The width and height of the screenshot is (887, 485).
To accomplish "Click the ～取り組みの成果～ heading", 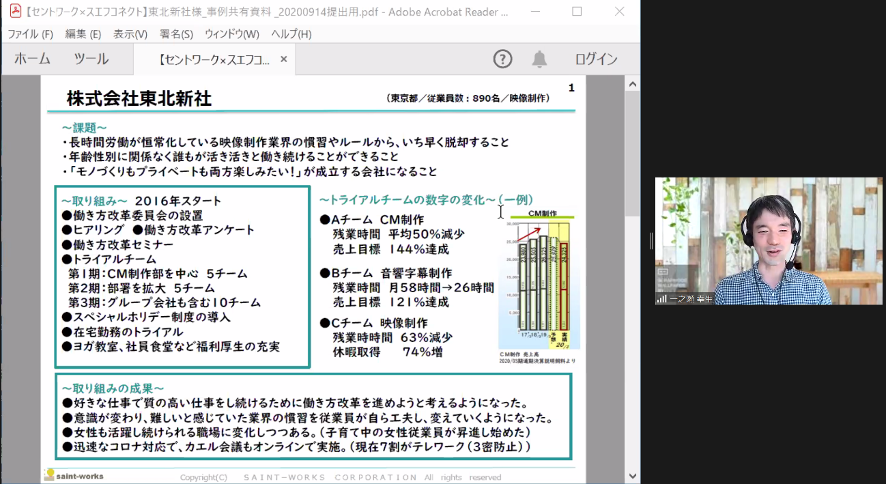I will pos(113,389).
